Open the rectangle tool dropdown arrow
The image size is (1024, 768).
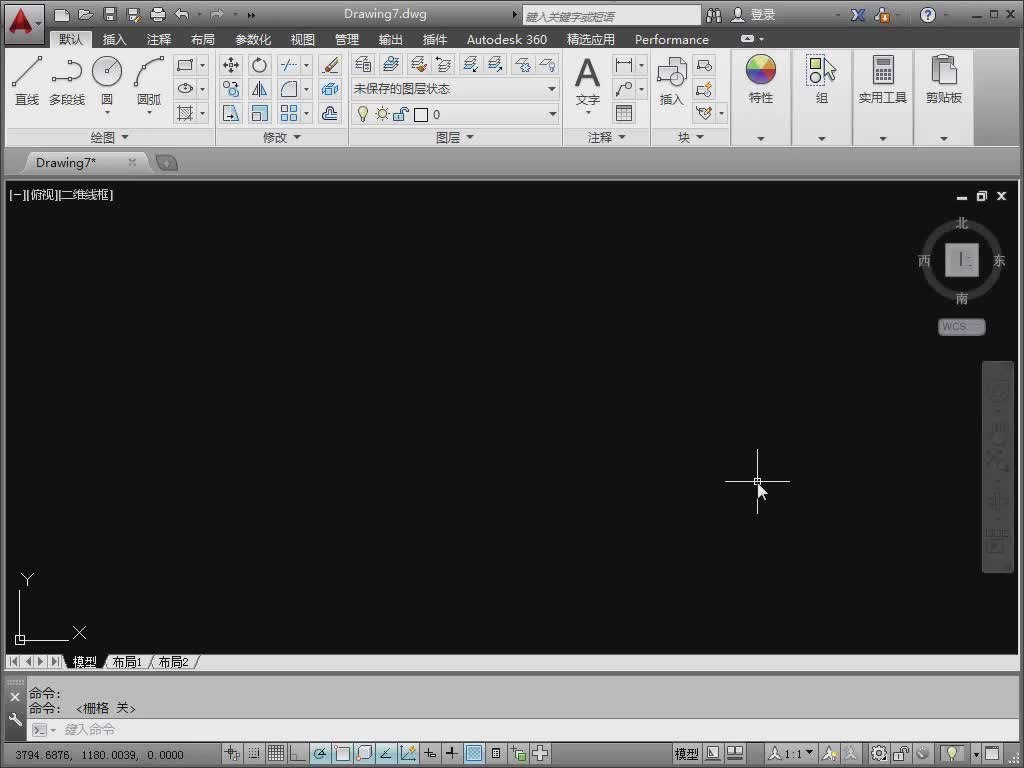coord(202,65)
